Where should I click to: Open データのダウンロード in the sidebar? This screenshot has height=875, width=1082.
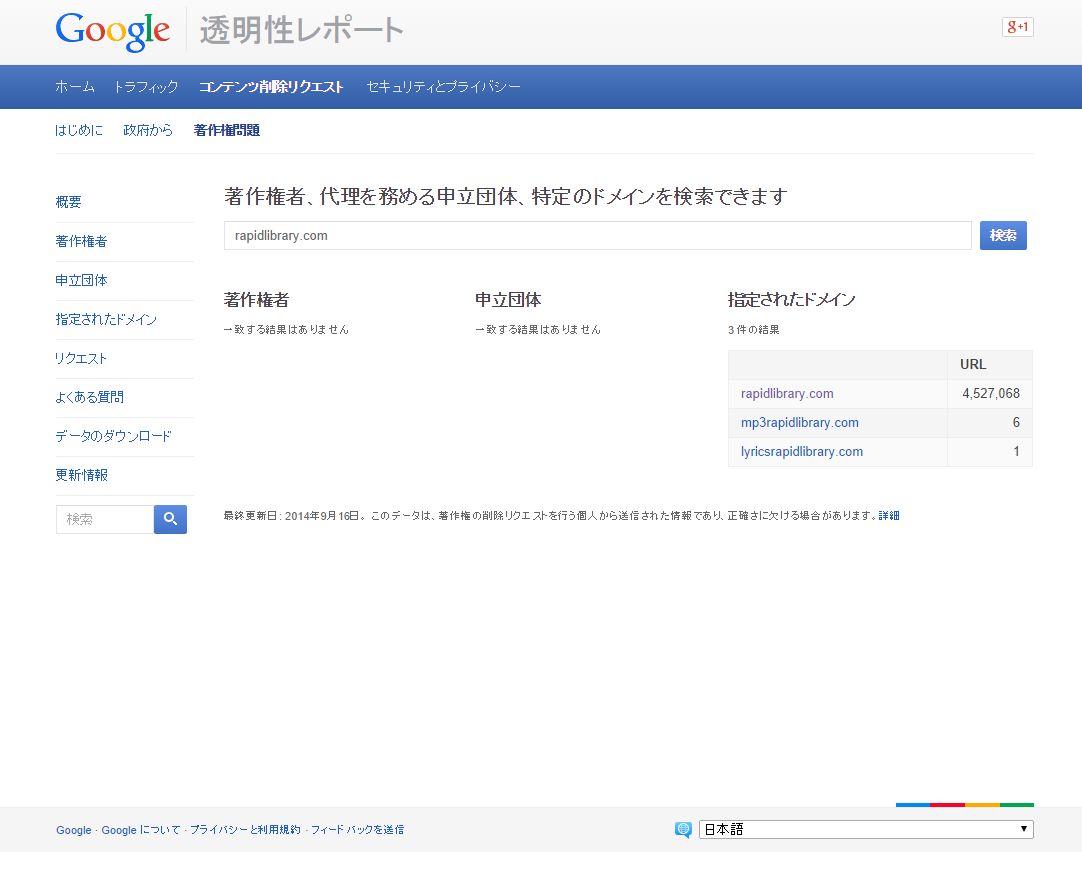coord(113,436)
